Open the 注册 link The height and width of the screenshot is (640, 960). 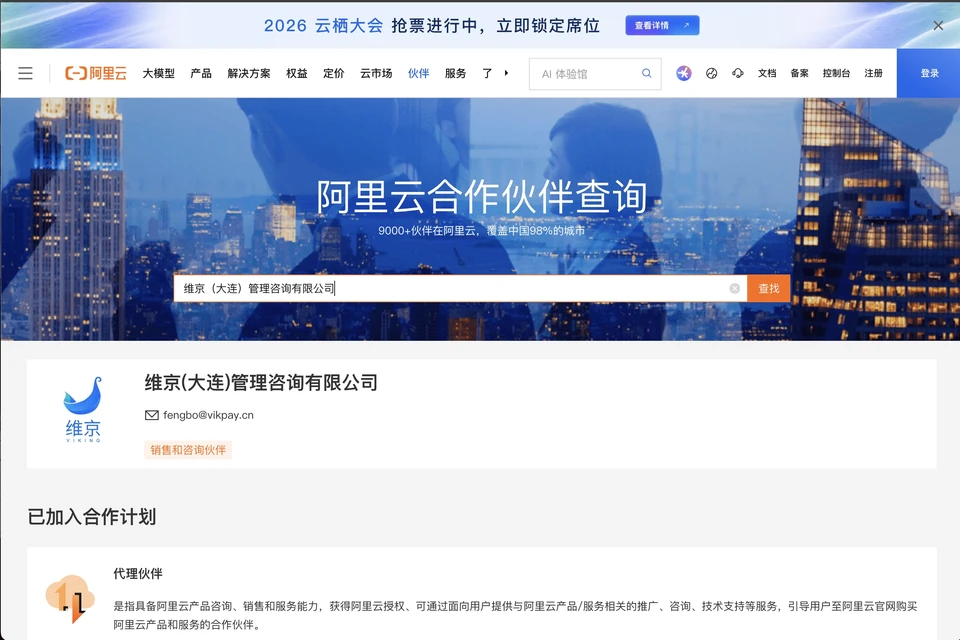coord(873,73)
